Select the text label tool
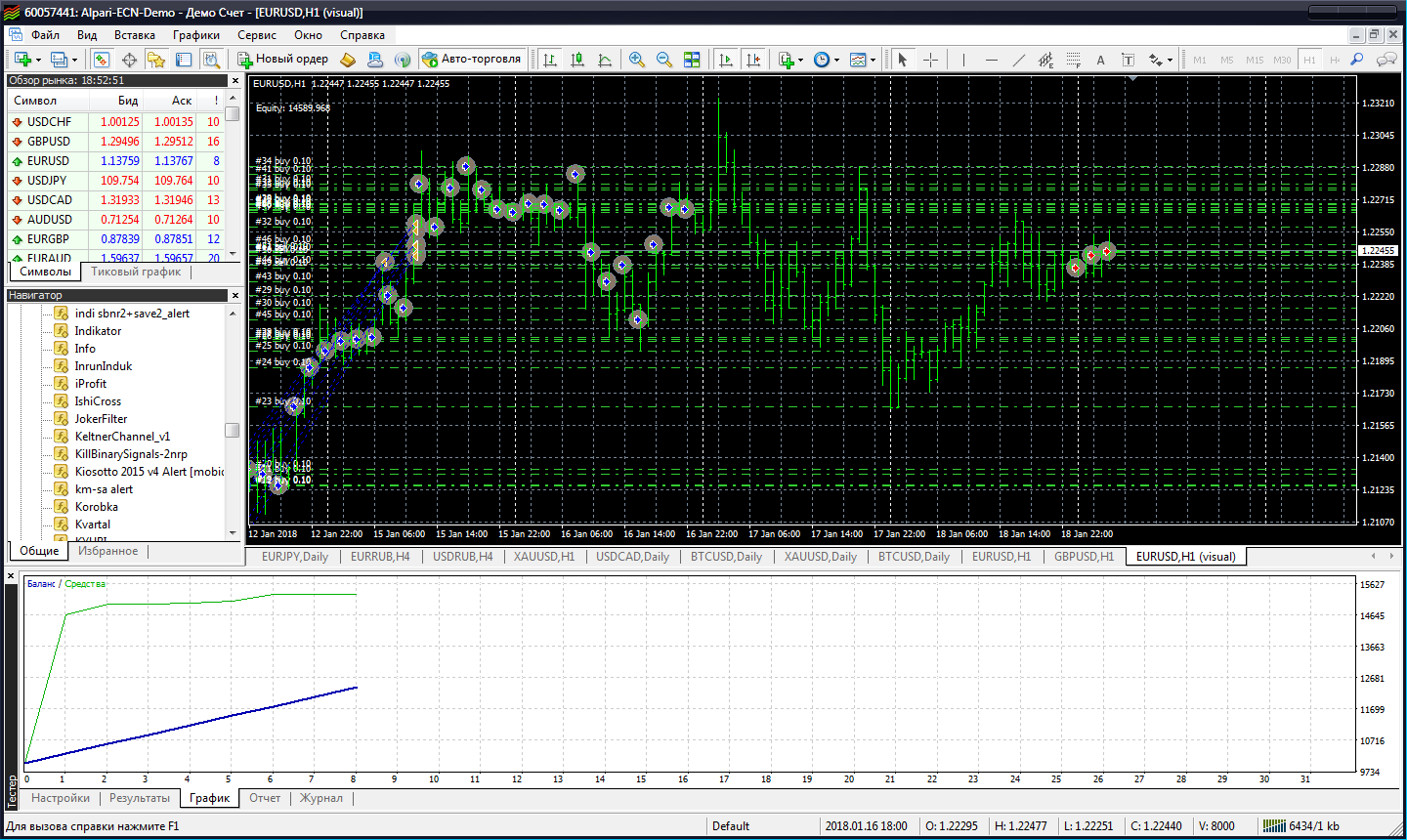The image size is (1407, 840). 1128,60
